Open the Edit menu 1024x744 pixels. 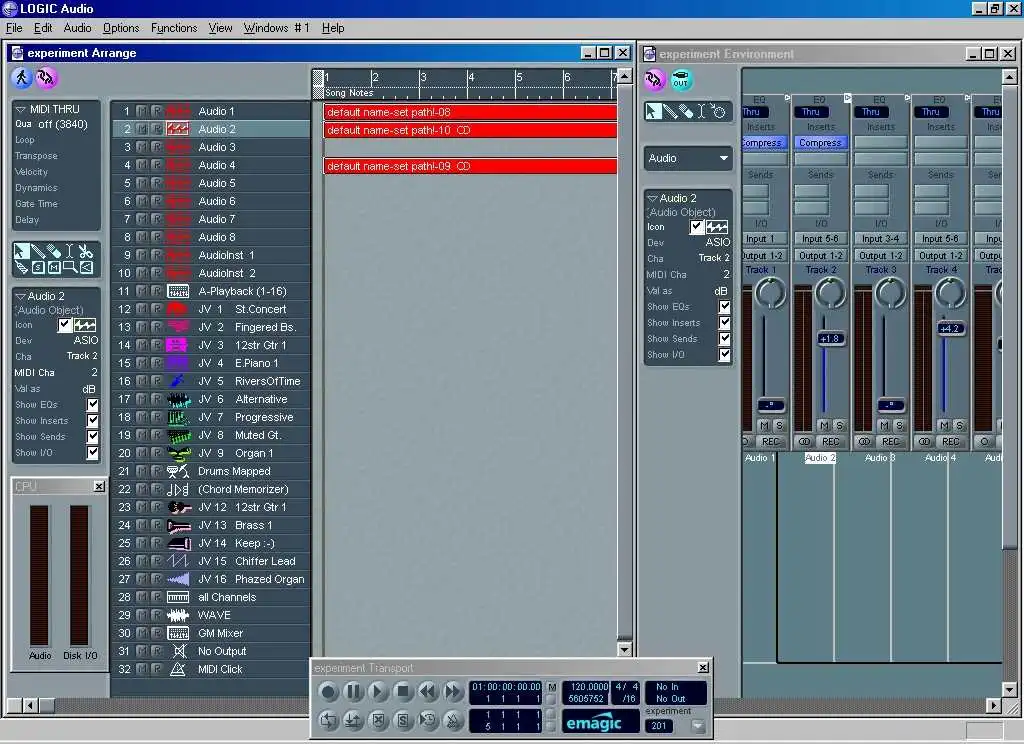tap(43, 28)
